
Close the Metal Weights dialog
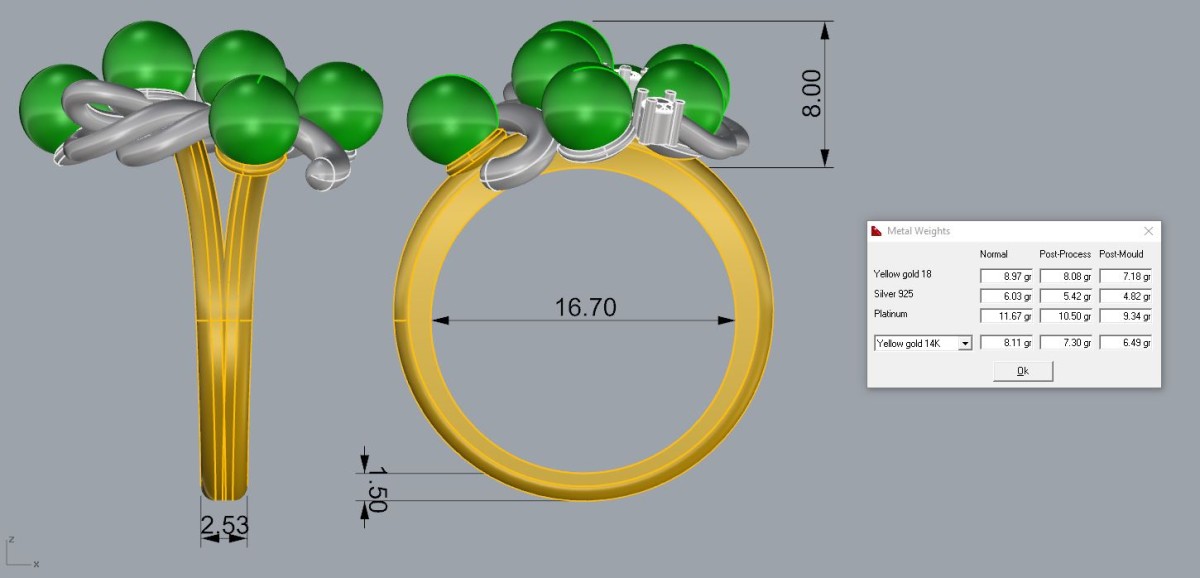pyautogui.click(x=1148, y=231)
